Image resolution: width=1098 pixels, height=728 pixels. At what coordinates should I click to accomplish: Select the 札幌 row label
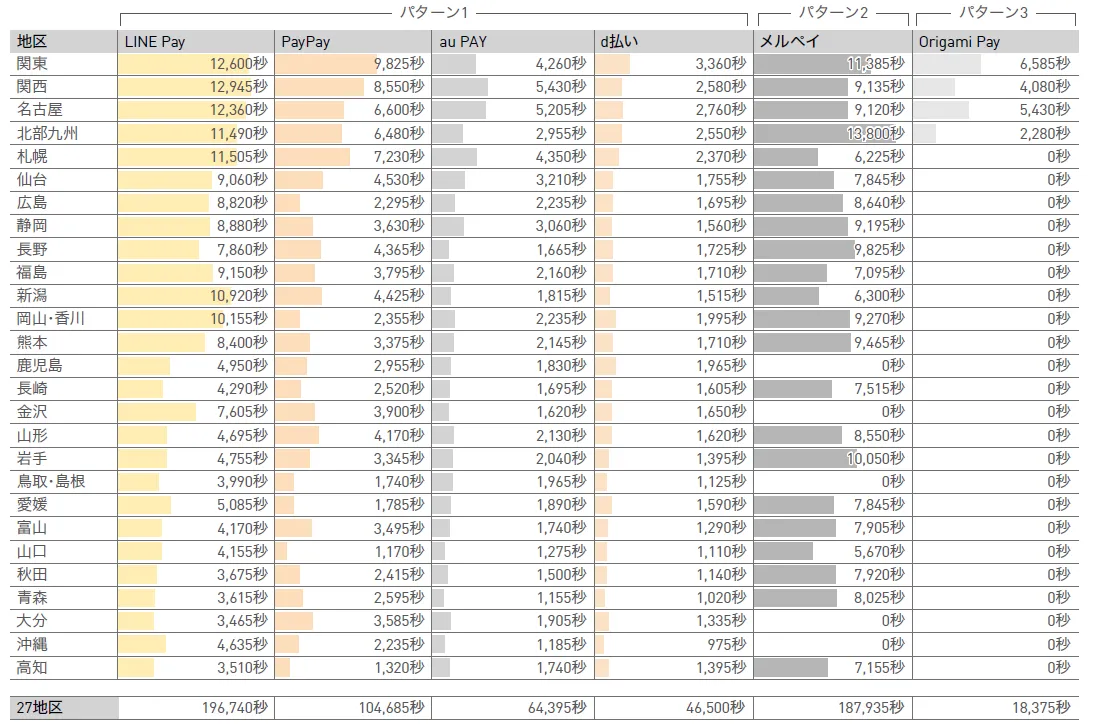pyautogui.click(x=32, y=156)
